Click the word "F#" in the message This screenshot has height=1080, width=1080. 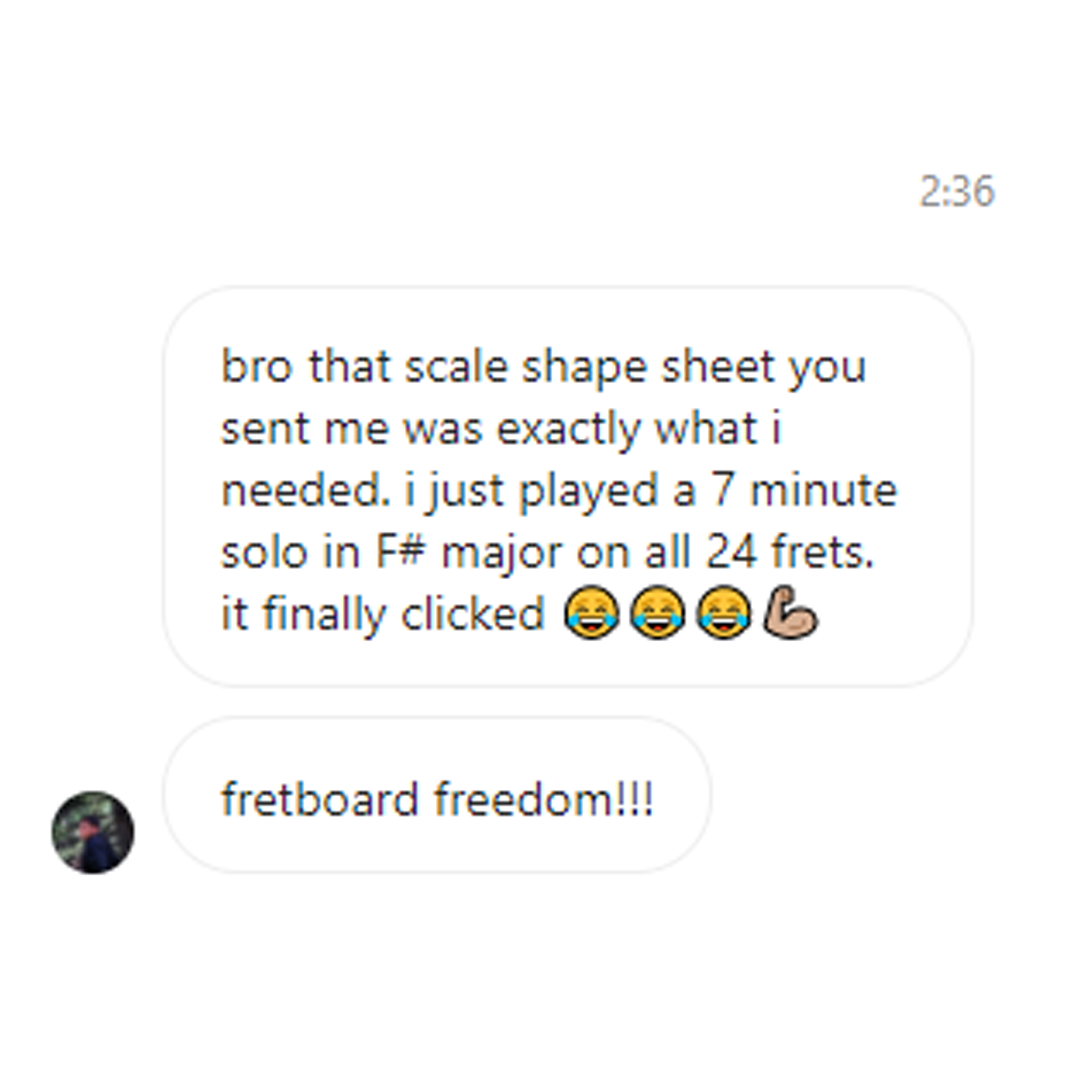tap(399, 552)
